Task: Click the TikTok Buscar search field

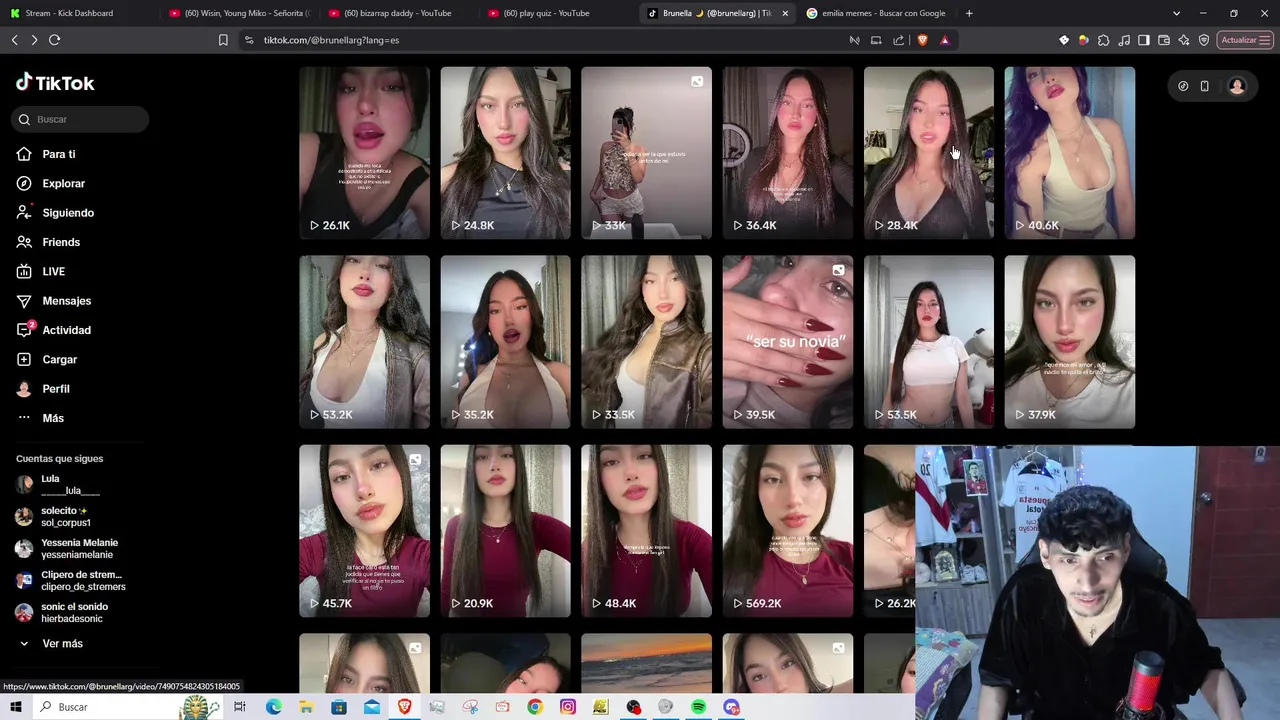Action: point(82,119)
